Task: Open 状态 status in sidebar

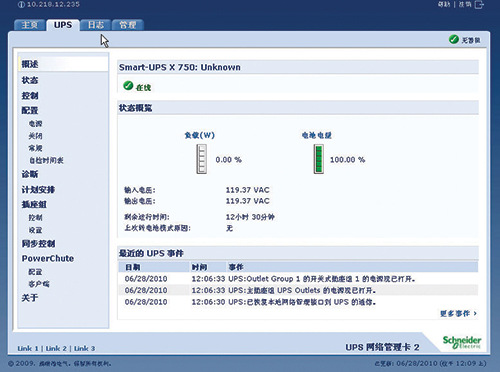Action: coord(30,80)
